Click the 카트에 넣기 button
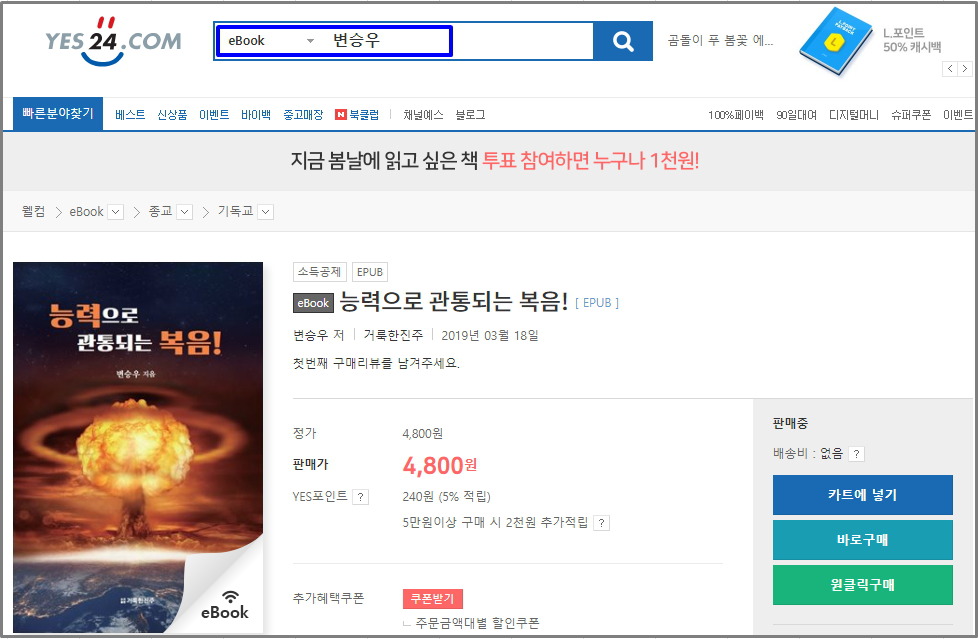The width and height of the screenshot is (978, 639). (863, 495)
